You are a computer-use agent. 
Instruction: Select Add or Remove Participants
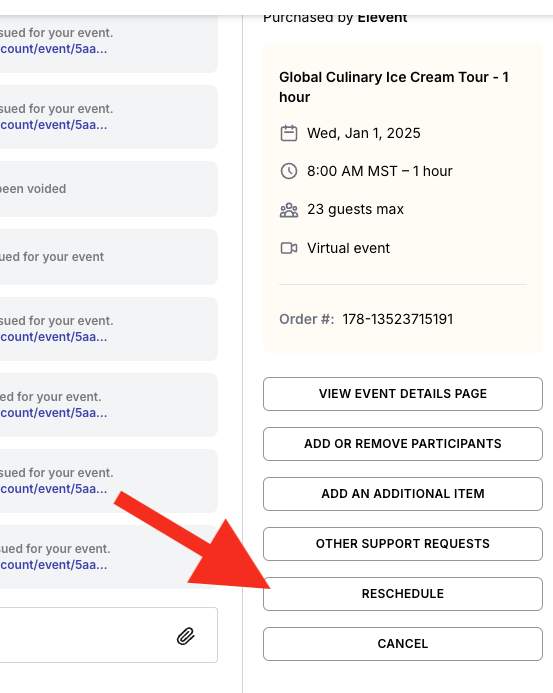(x=403, y=444)
